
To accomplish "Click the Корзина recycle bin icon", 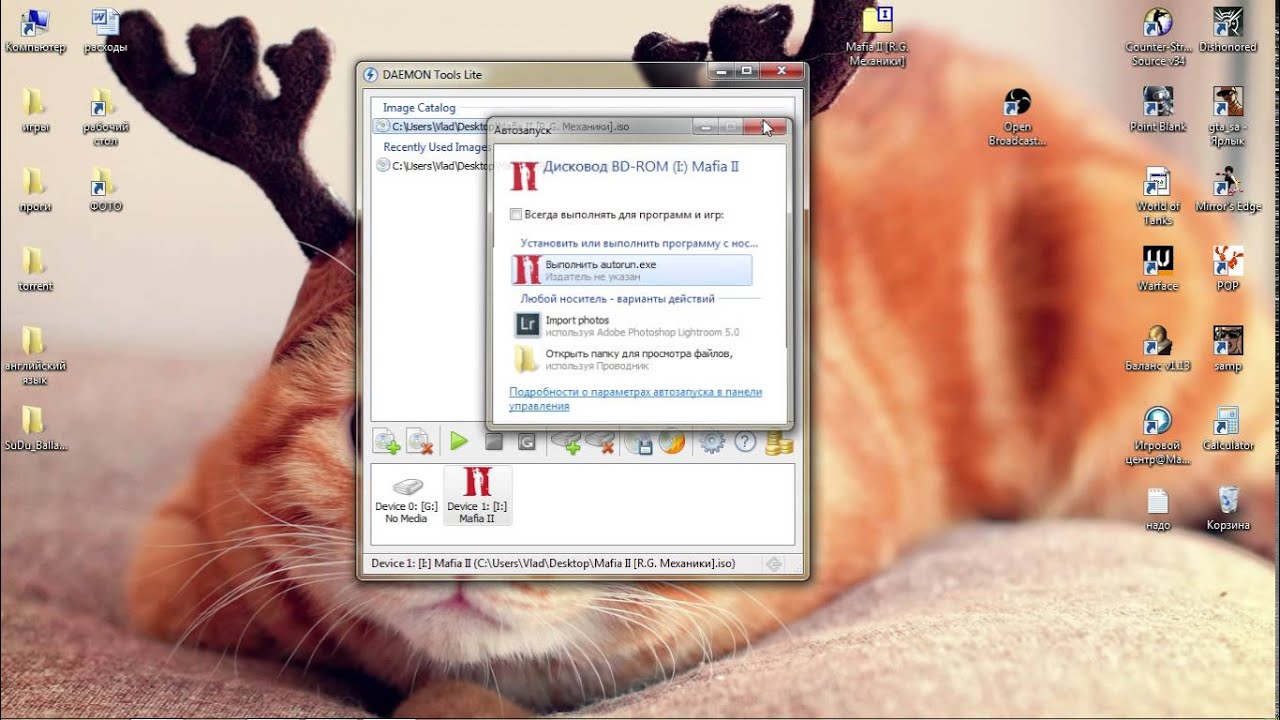I will click(x=1227, y=508).
